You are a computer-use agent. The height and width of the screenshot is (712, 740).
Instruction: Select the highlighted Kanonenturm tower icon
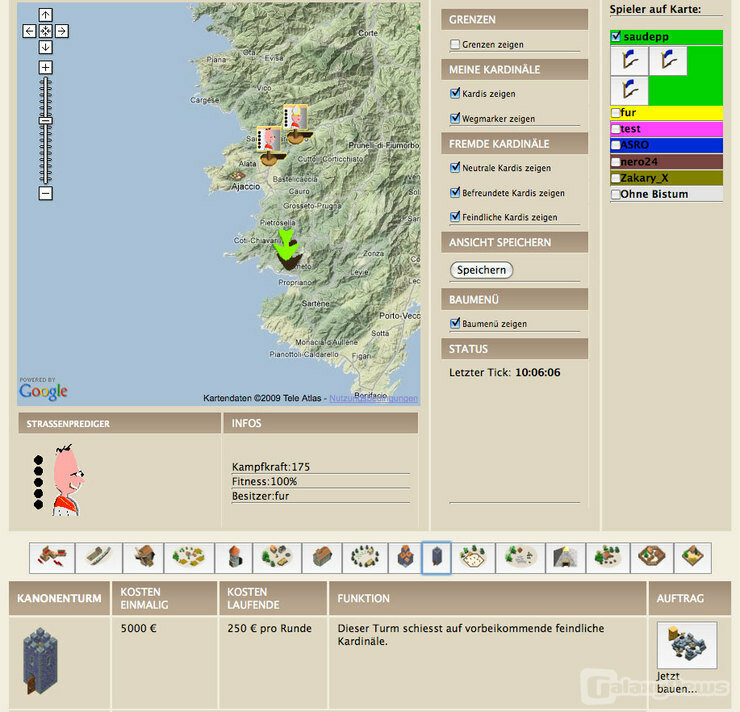[436, 558]
